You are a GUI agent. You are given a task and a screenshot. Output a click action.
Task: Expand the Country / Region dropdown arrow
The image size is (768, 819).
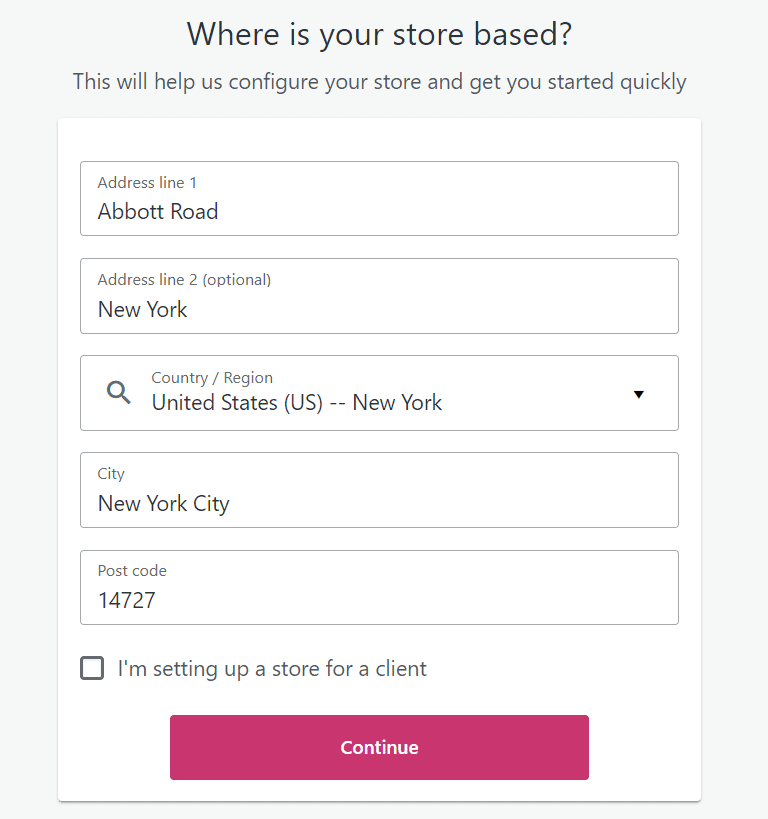click(638, 394)
